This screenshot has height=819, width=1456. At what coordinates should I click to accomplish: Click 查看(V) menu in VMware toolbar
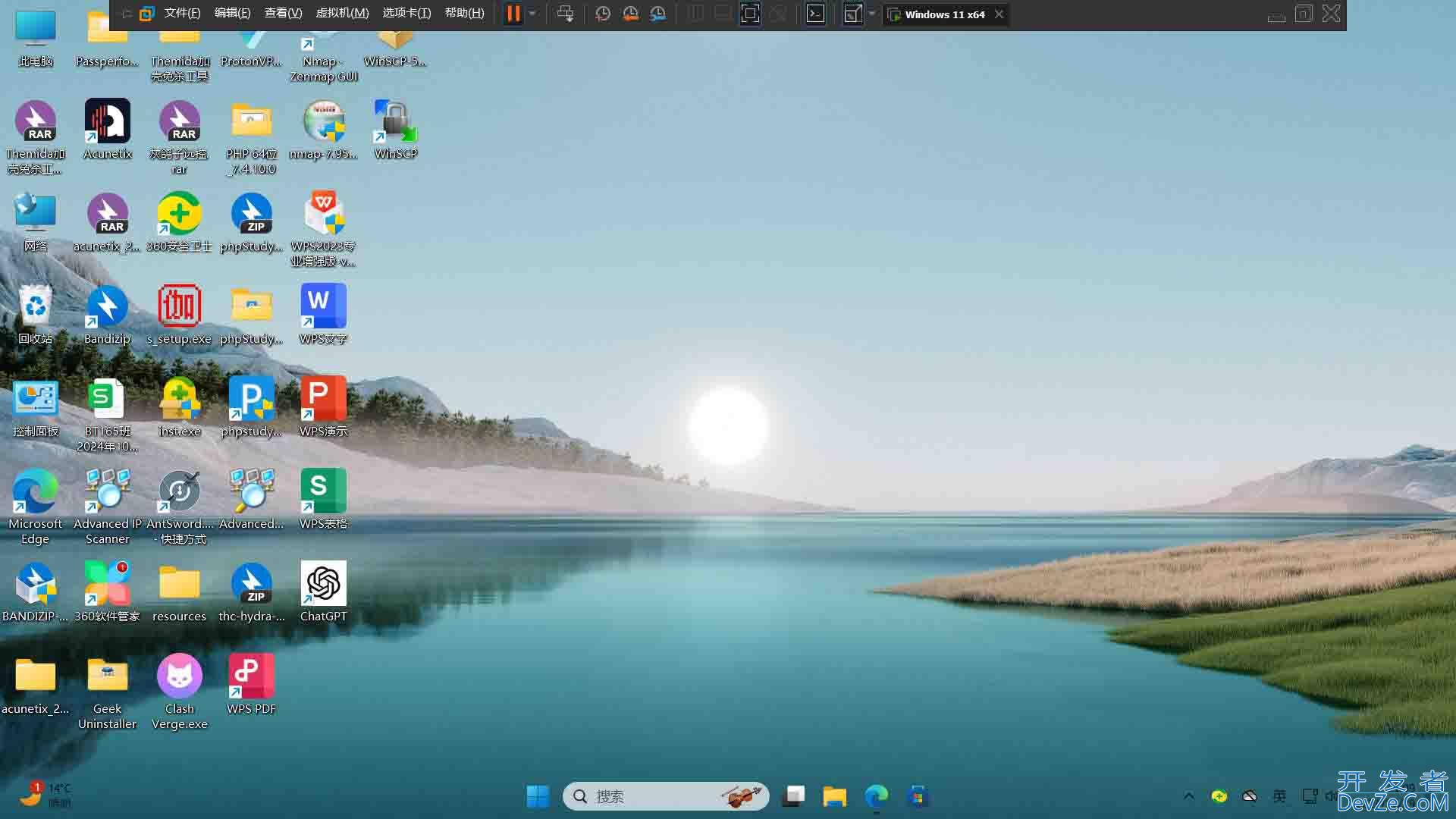click(283, 12)
